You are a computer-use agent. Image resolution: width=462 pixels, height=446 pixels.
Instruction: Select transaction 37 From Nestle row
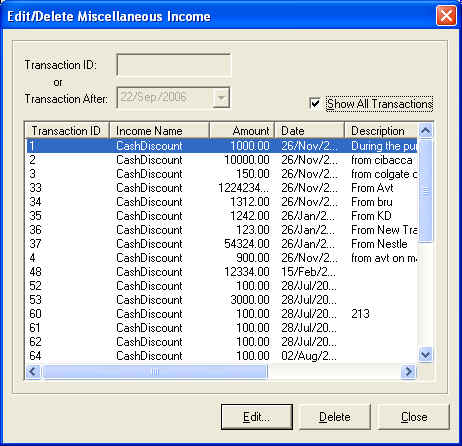click(222, 244)
